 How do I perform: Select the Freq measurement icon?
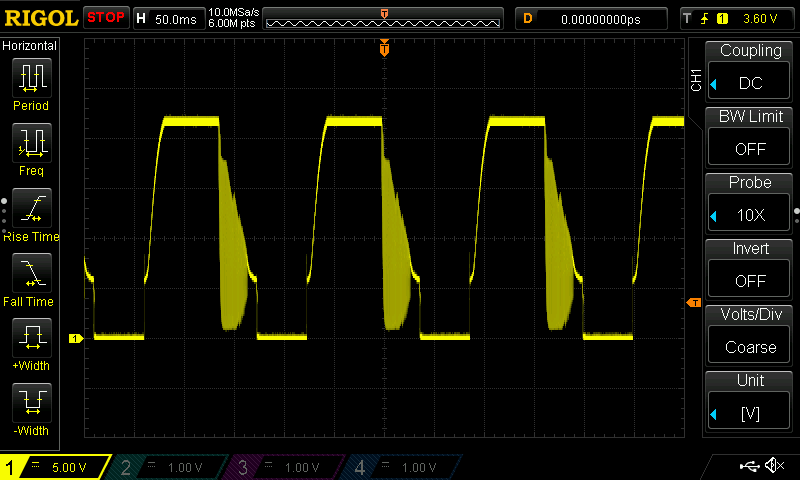point(31,143)
